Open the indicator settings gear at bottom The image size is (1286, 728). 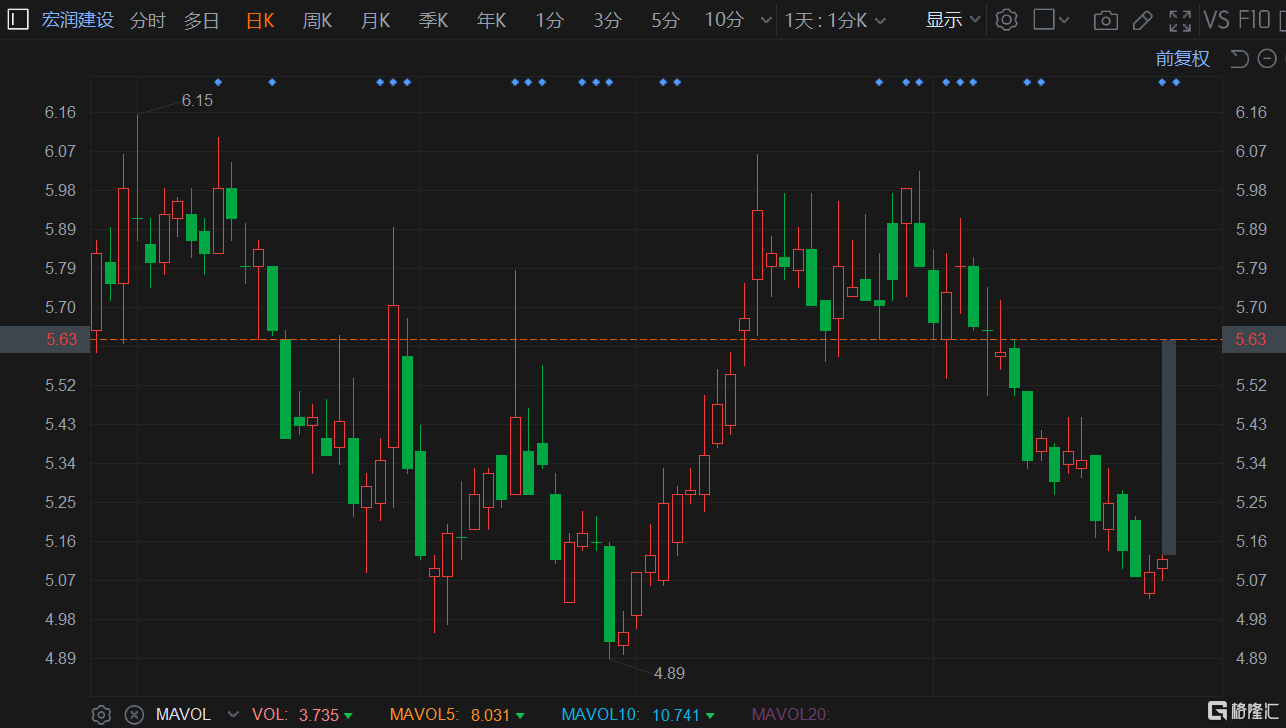[x=101, y=714]
